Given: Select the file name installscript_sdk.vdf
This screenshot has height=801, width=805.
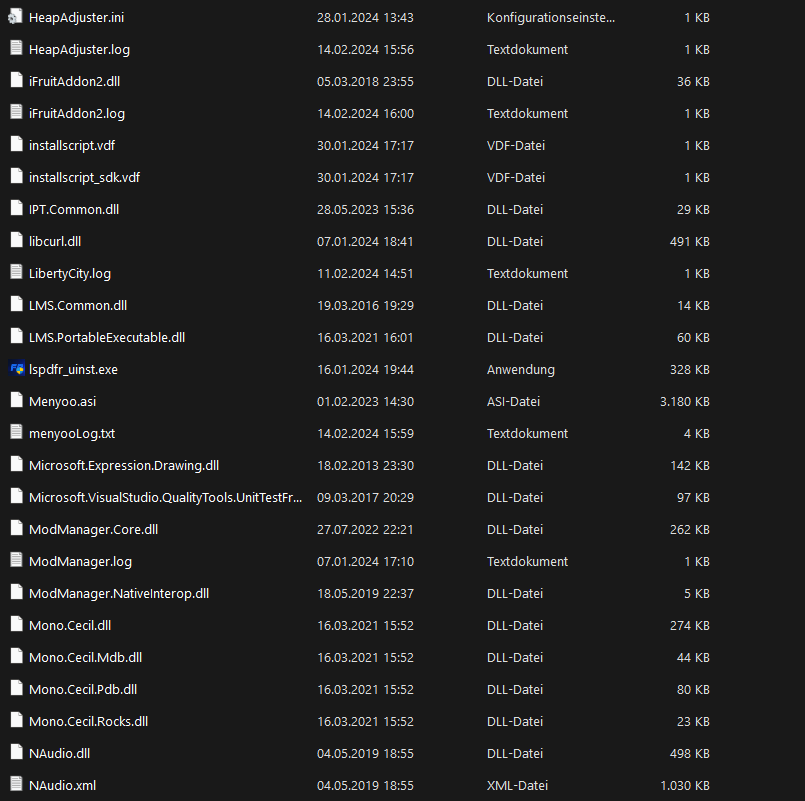Looking at the screenshot, I should 85,177.
